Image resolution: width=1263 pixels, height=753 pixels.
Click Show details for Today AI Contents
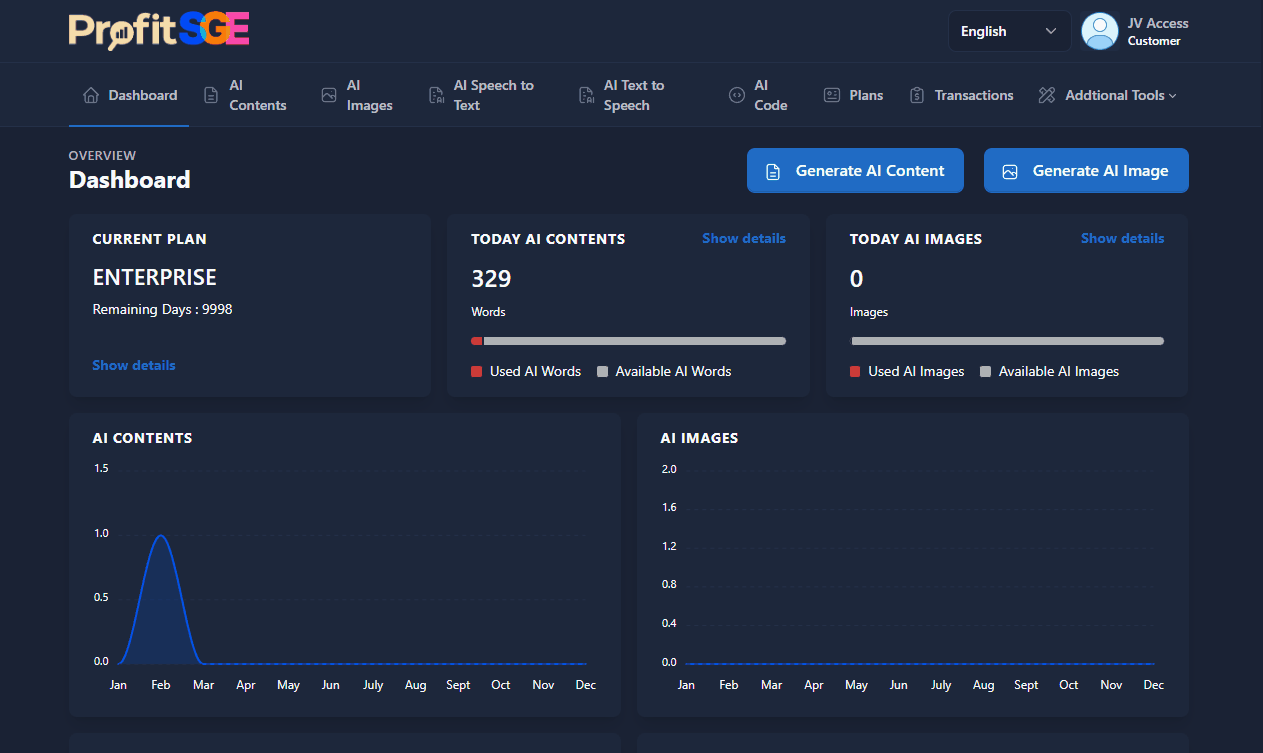coord(744,238)
